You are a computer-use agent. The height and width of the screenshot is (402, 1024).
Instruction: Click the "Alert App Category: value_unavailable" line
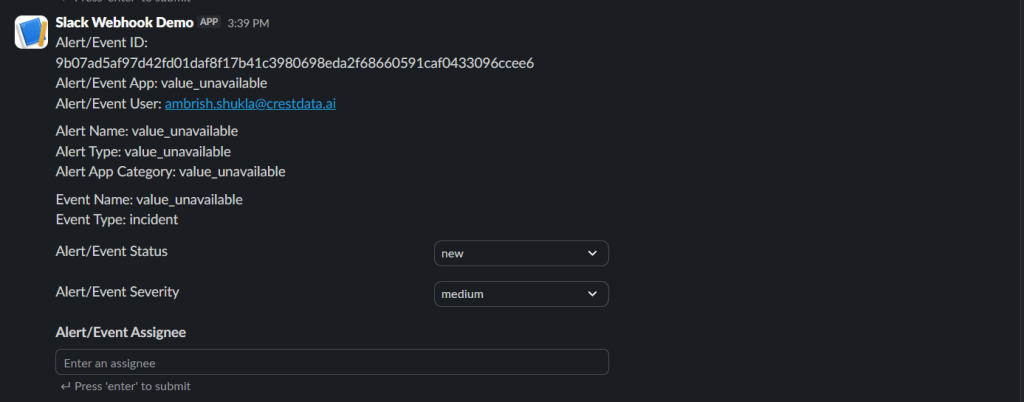pyautogui.click(x=170, y=172)
